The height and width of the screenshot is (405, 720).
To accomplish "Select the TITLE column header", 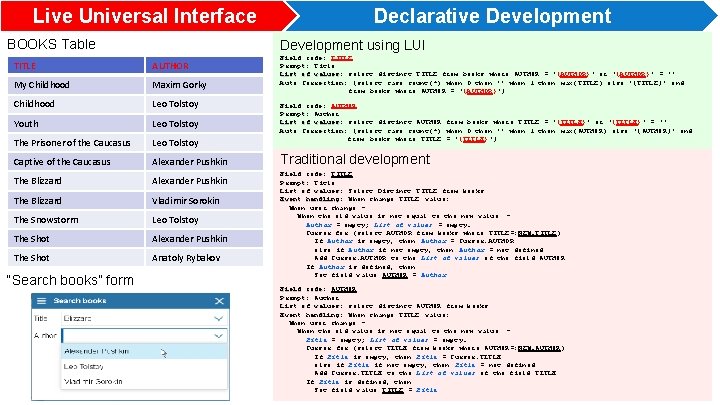I will coord(76,65).
